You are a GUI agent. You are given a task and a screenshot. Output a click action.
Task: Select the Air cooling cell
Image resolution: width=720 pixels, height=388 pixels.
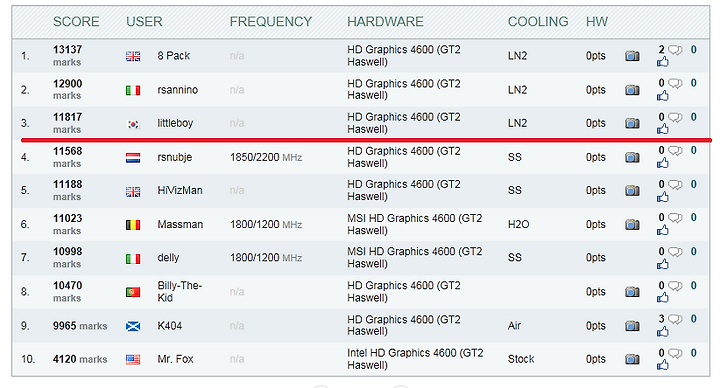tap(514, 326)
